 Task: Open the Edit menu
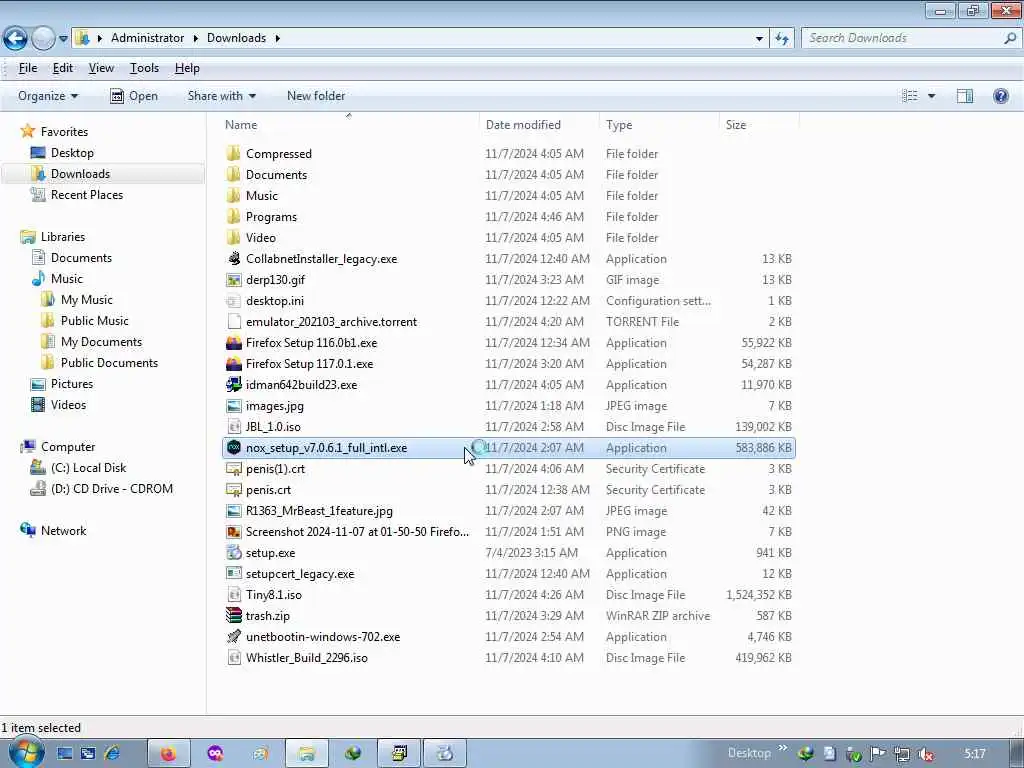tap(63, 68)
